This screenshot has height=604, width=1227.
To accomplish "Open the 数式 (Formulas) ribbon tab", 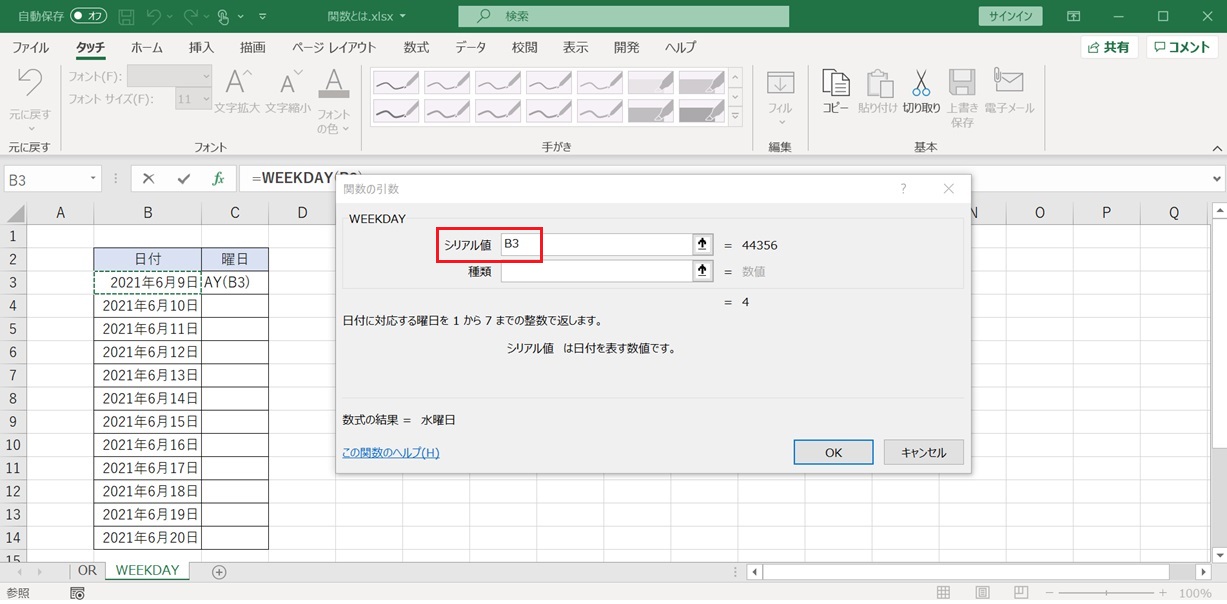I will tap(416, 48).
